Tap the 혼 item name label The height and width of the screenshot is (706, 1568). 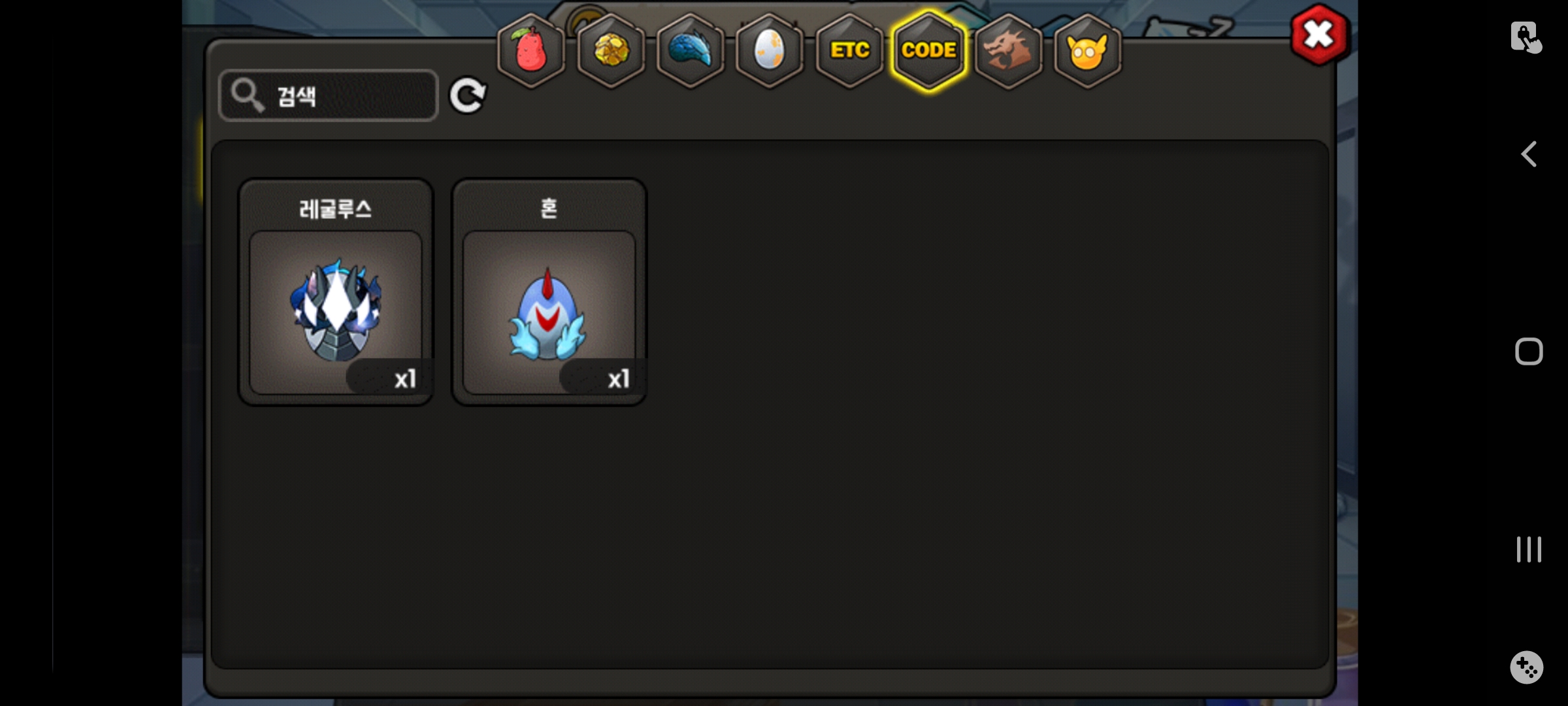click(549, 209)
